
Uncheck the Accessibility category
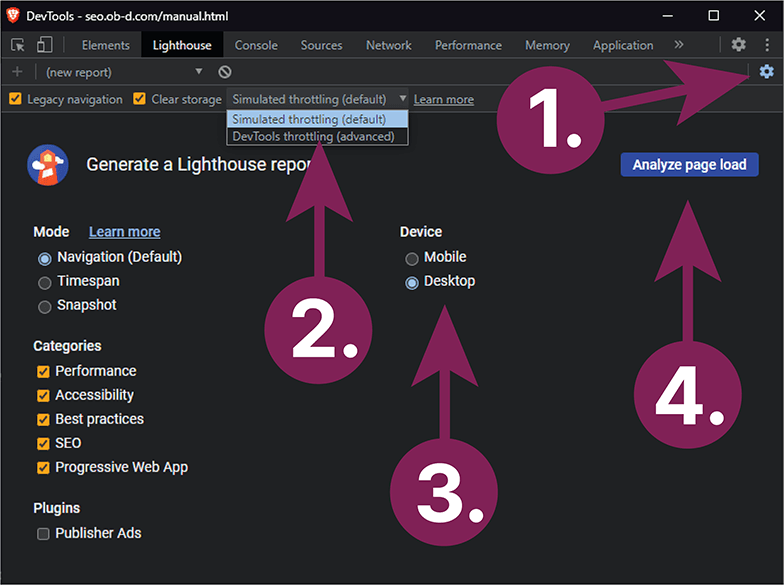[x=44, y=396]
